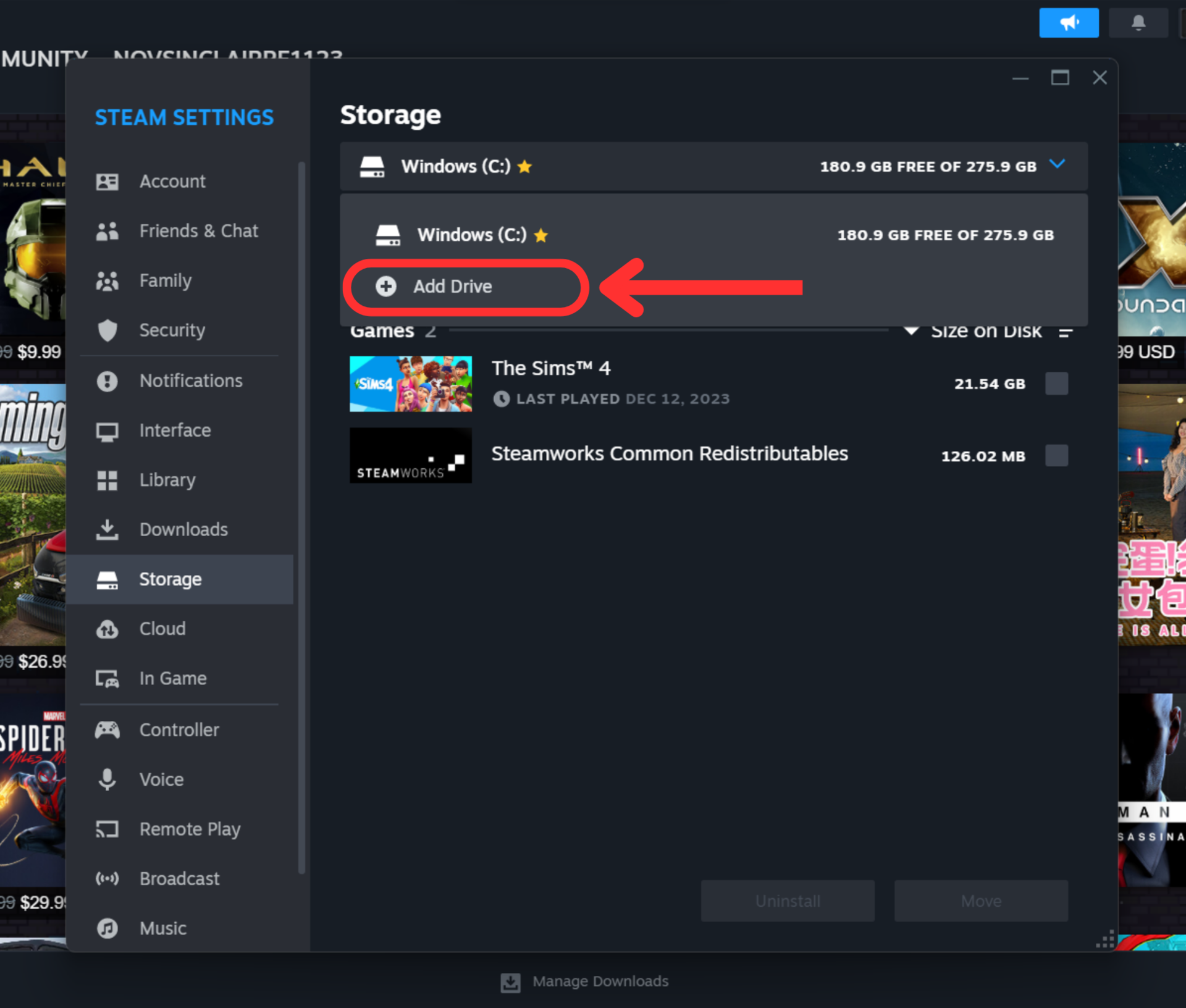Click the Manage Downloads icon
The image size is (1186, 1008).
(510, 981)
